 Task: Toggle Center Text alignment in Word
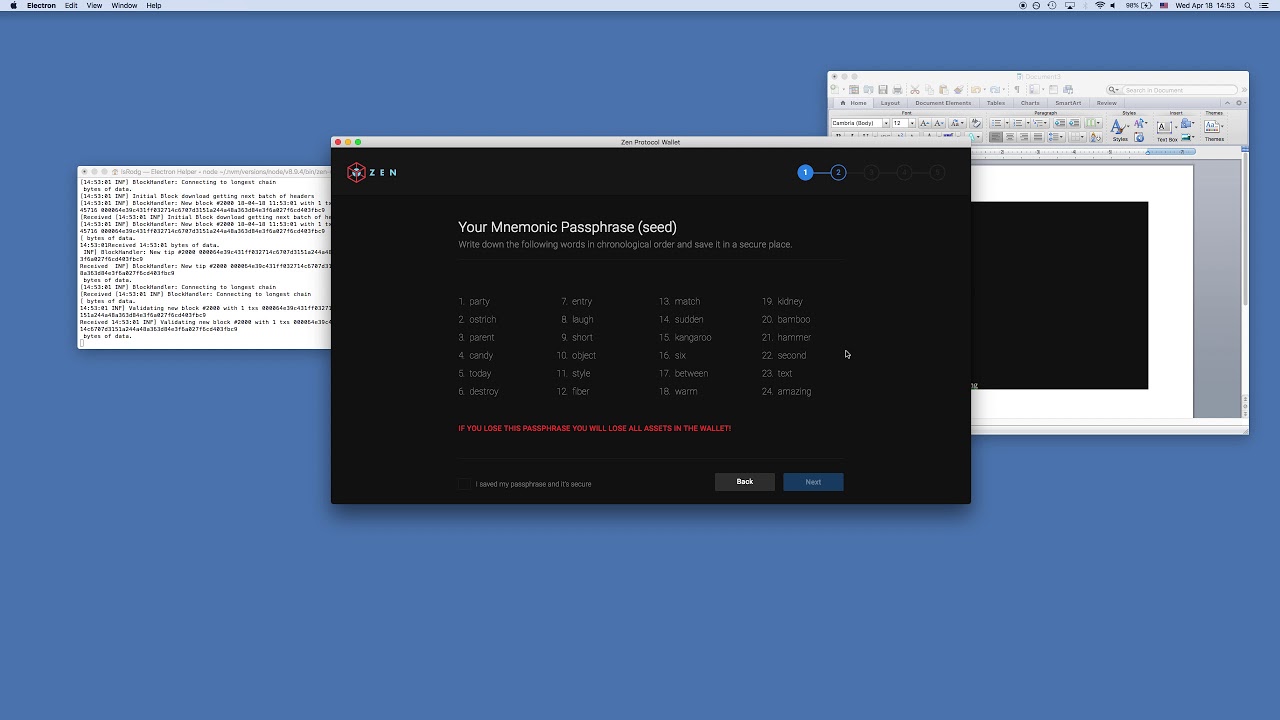[1010, 137]
